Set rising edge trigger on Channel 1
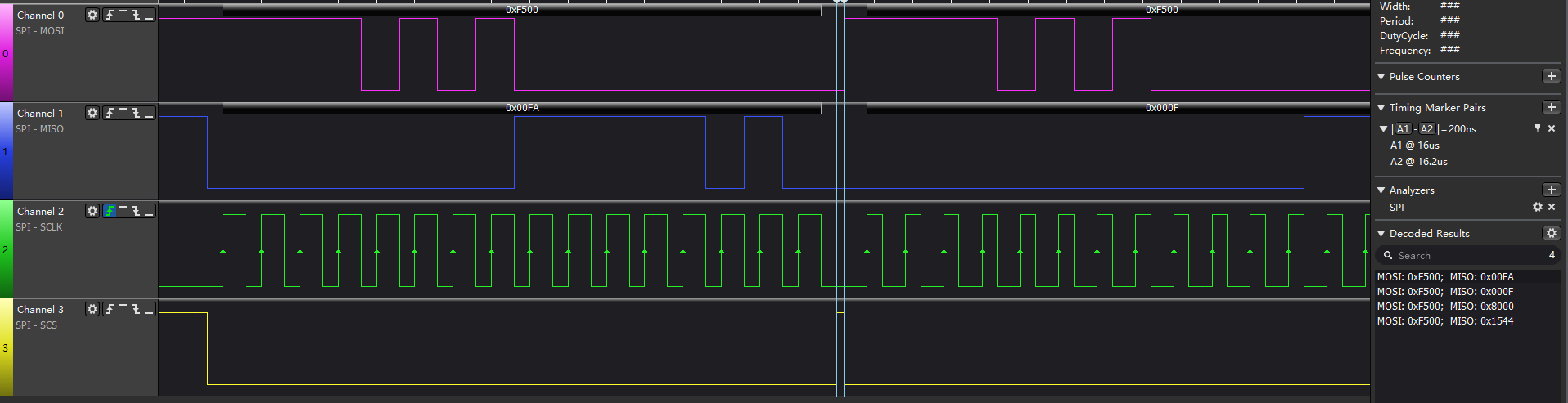 coord(110,113)
